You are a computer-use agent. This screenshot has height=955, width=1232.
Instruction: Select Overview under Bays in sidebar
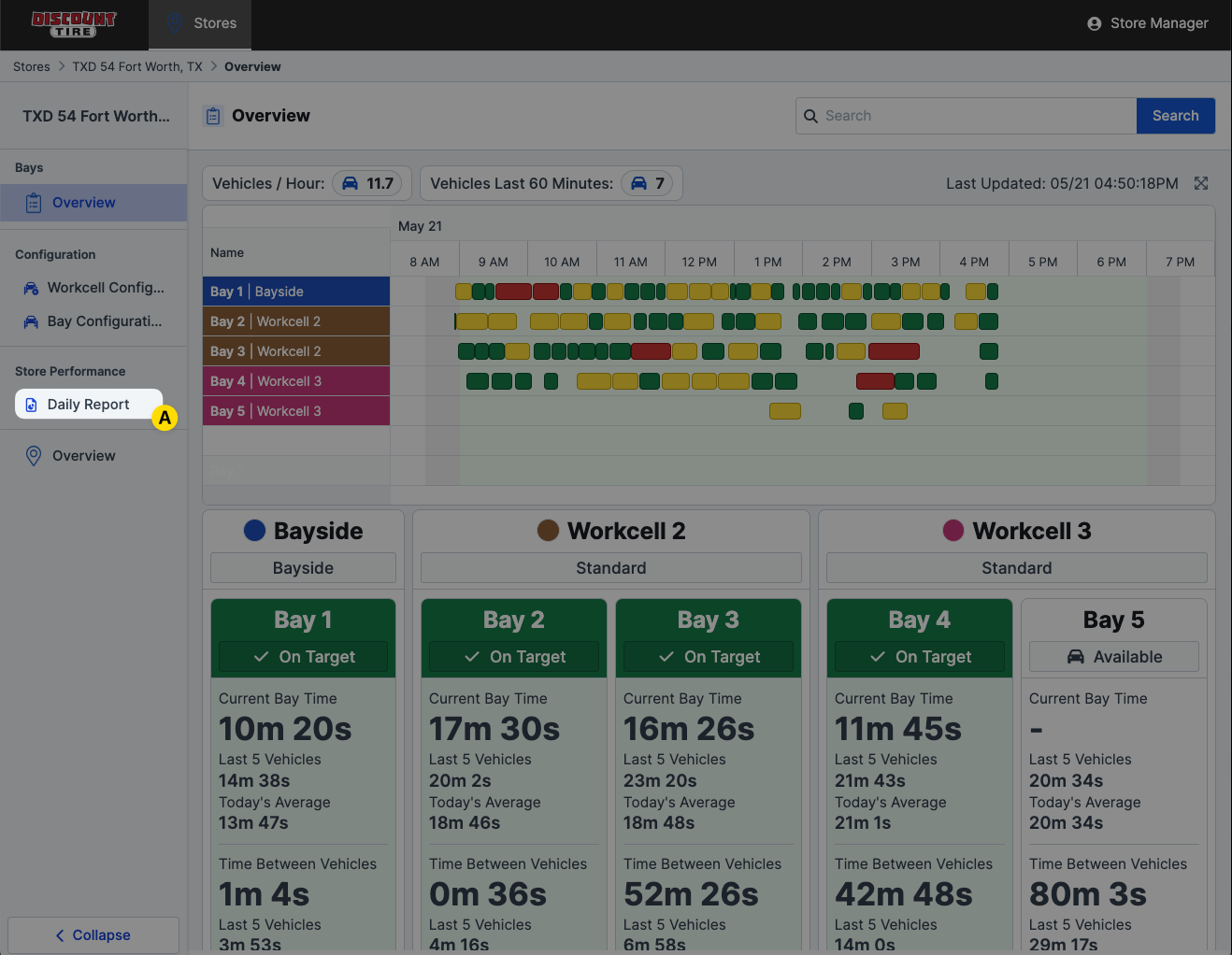pyautogui.click(x=84, y=203)
